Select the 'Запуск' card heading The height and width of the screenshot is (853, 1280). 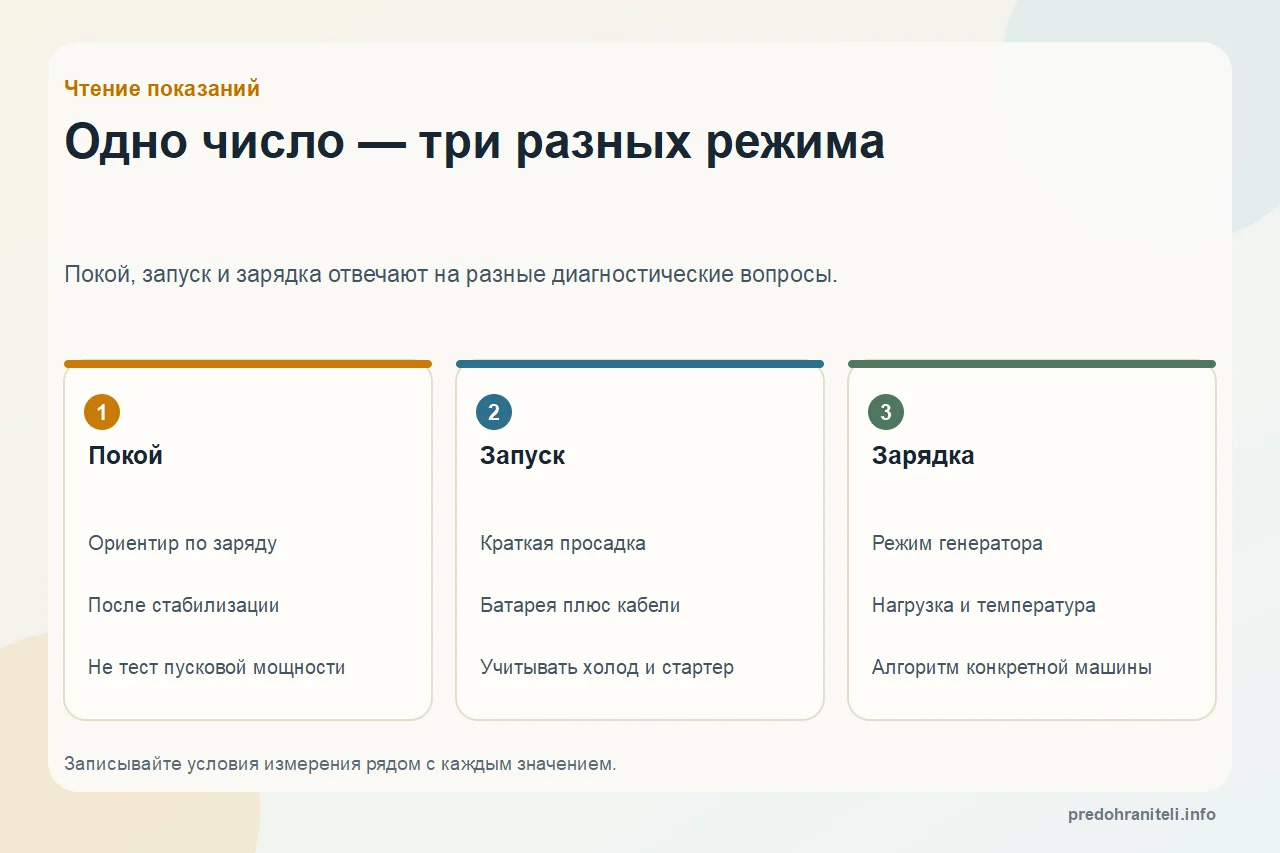tap(522, 456)
